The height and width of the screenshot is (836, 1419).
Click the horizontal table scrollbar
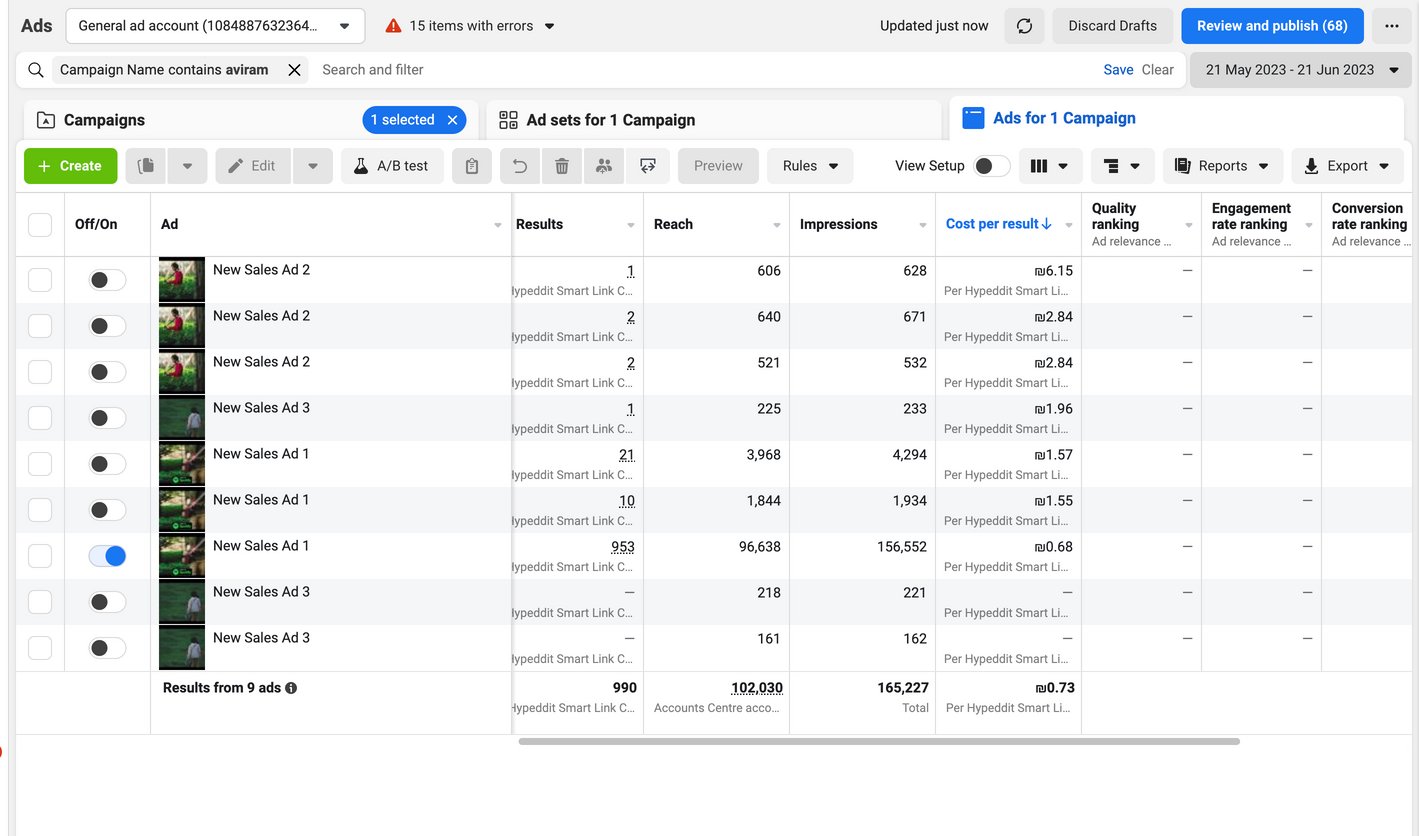coord(879,742)
